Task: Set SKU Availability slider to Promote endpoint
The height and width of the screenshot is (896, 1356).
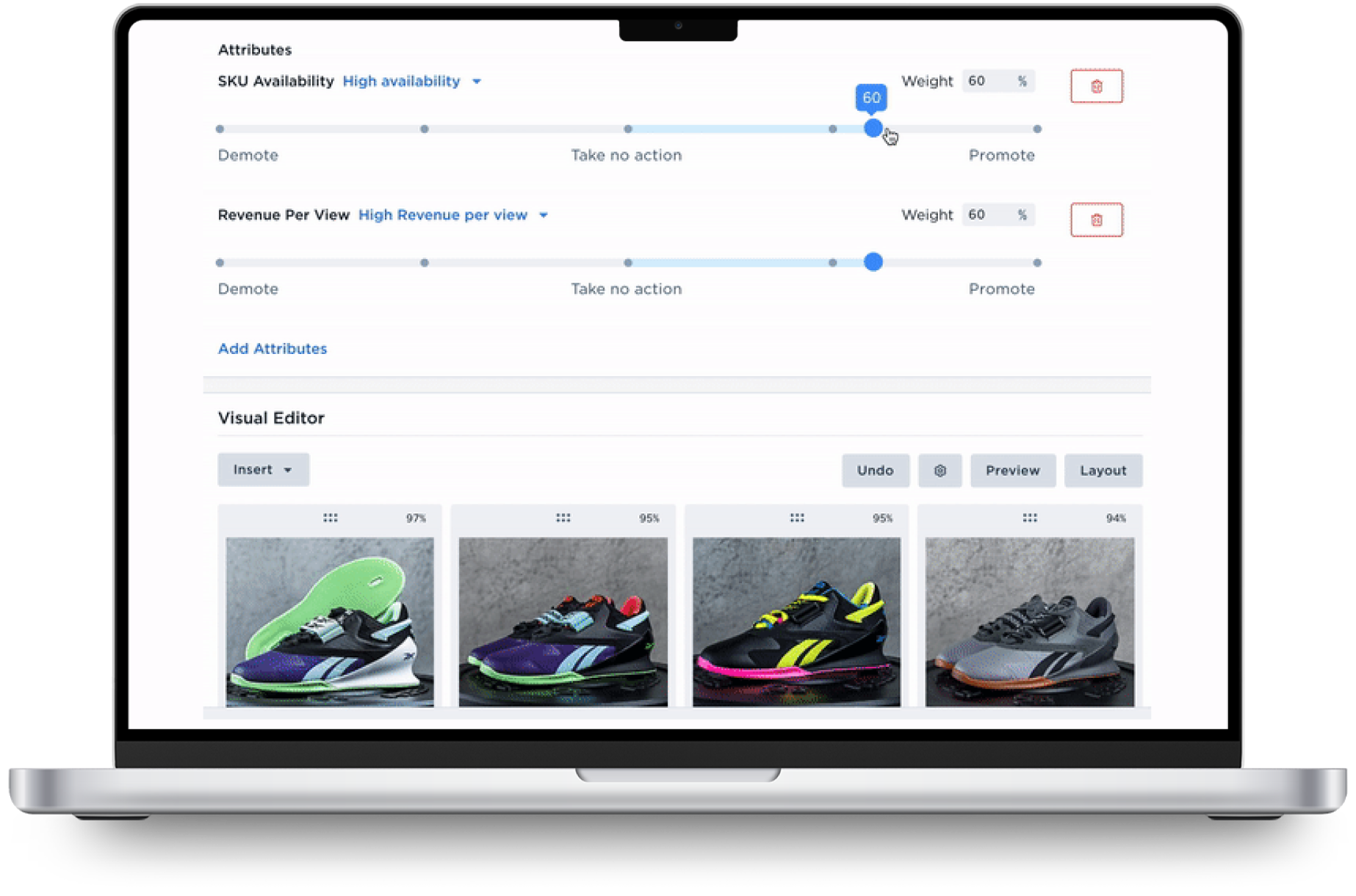Action: 1036,129
